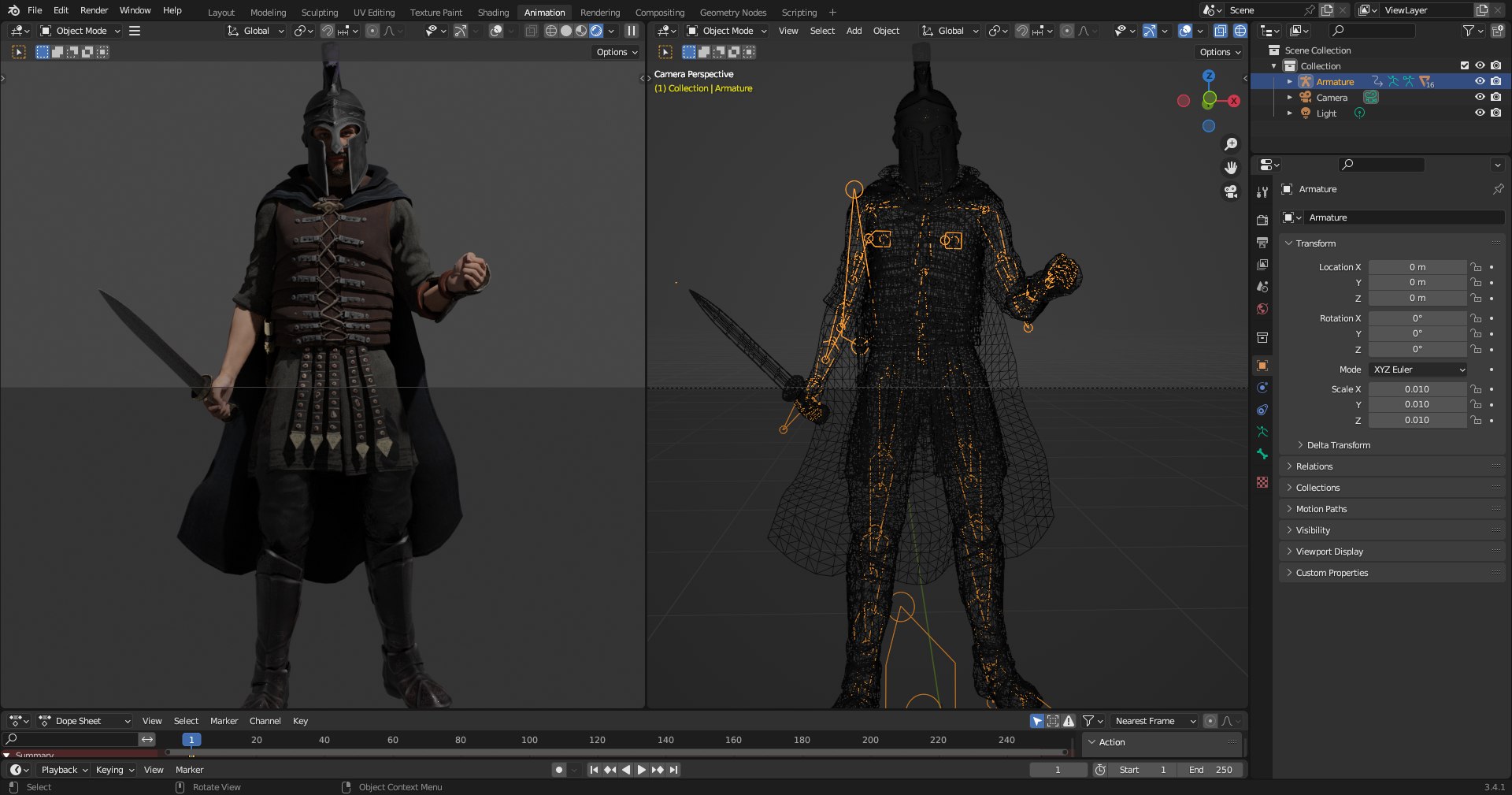Image resolution: width=1512 pixels, height=795 pixels.
Task: Open the Scene properties tab
Action: 1262,287
